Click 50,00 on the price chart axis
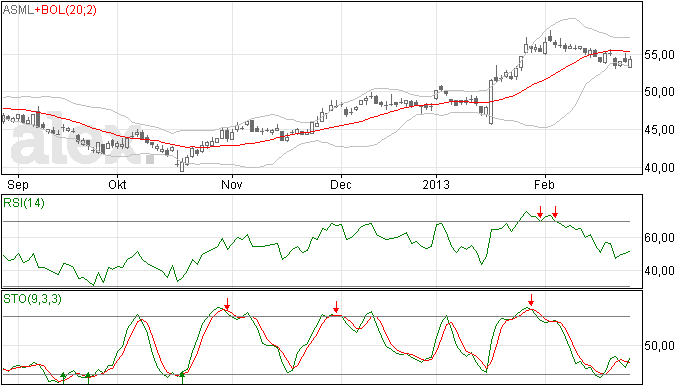 660,92
